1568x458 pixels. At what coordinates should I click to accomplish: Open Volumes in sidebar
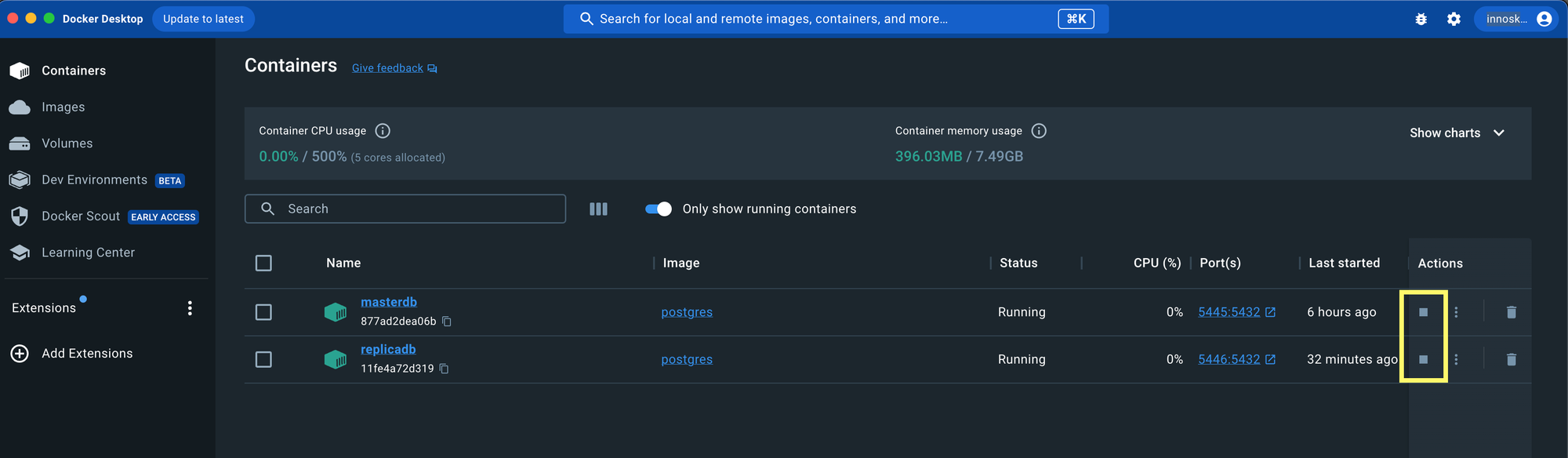[x=67, y=144]
